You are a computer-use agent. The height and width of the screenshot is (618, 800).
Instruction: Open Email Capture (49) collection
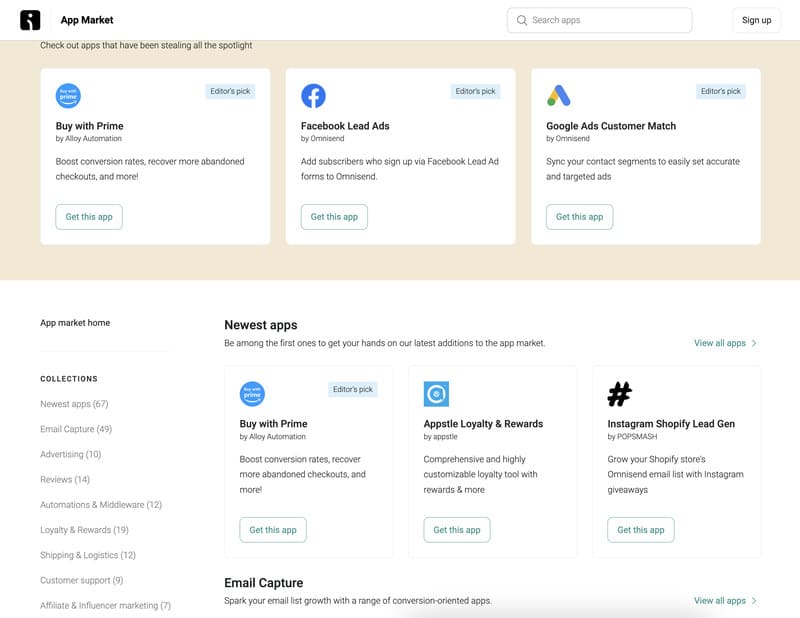point(76,429)
